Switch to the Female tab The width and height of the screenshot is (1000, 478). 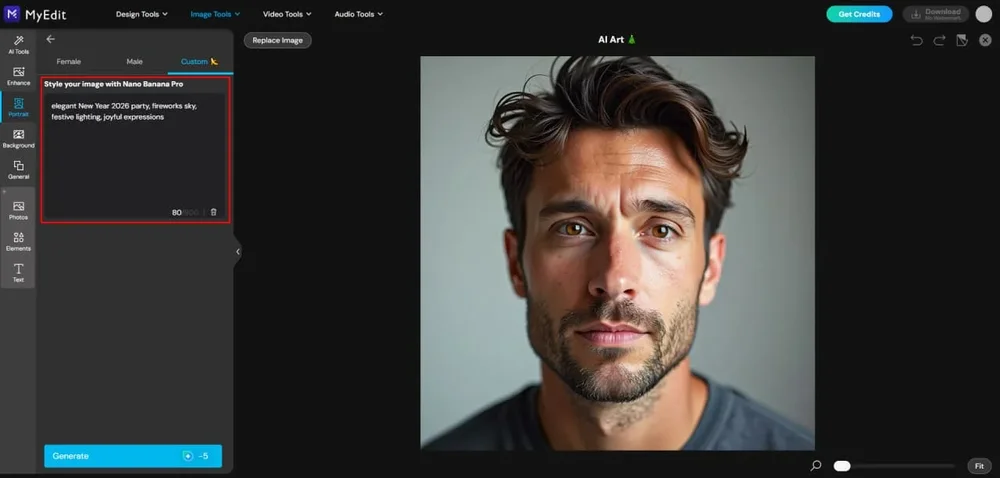point(68,62)
